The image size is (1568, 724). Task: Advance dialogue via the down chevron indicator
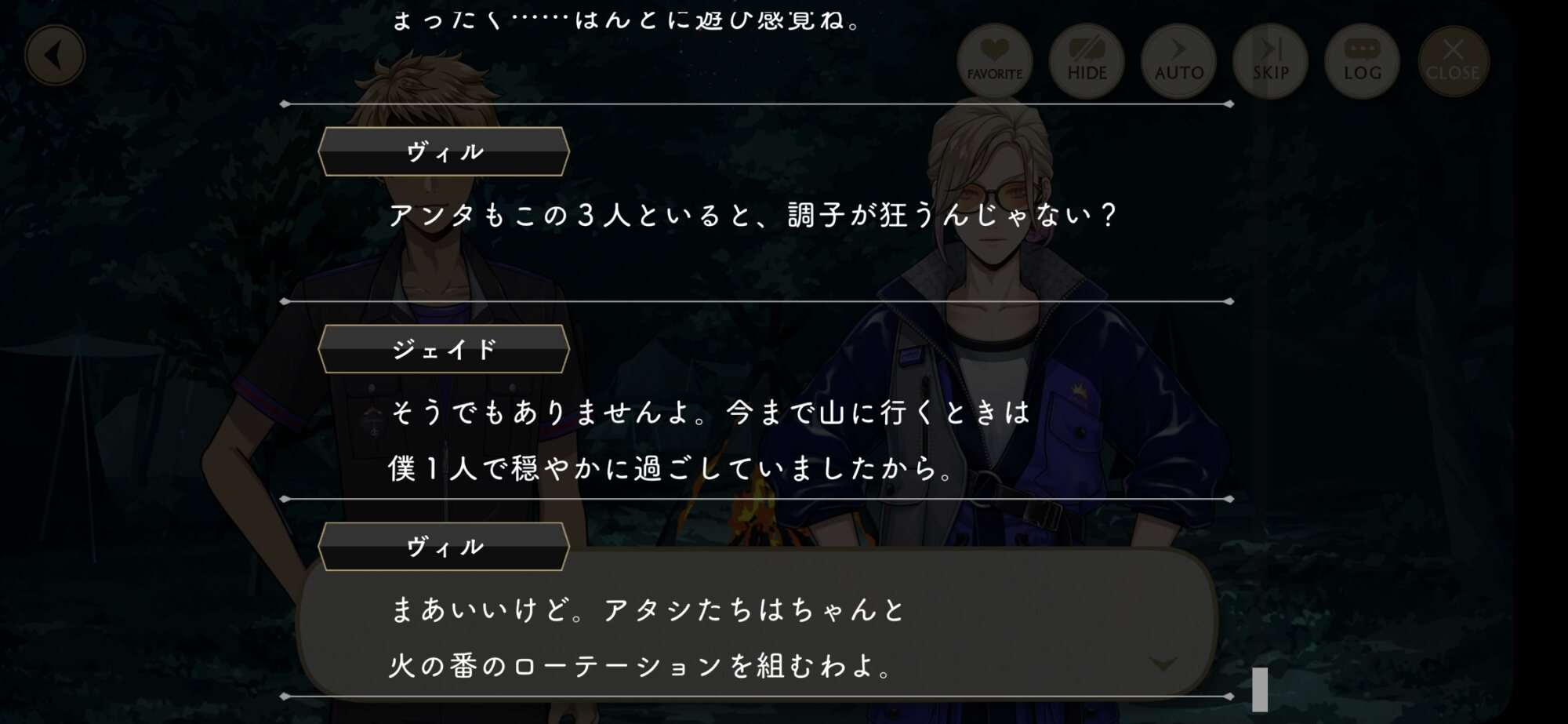coord(1163,664)
